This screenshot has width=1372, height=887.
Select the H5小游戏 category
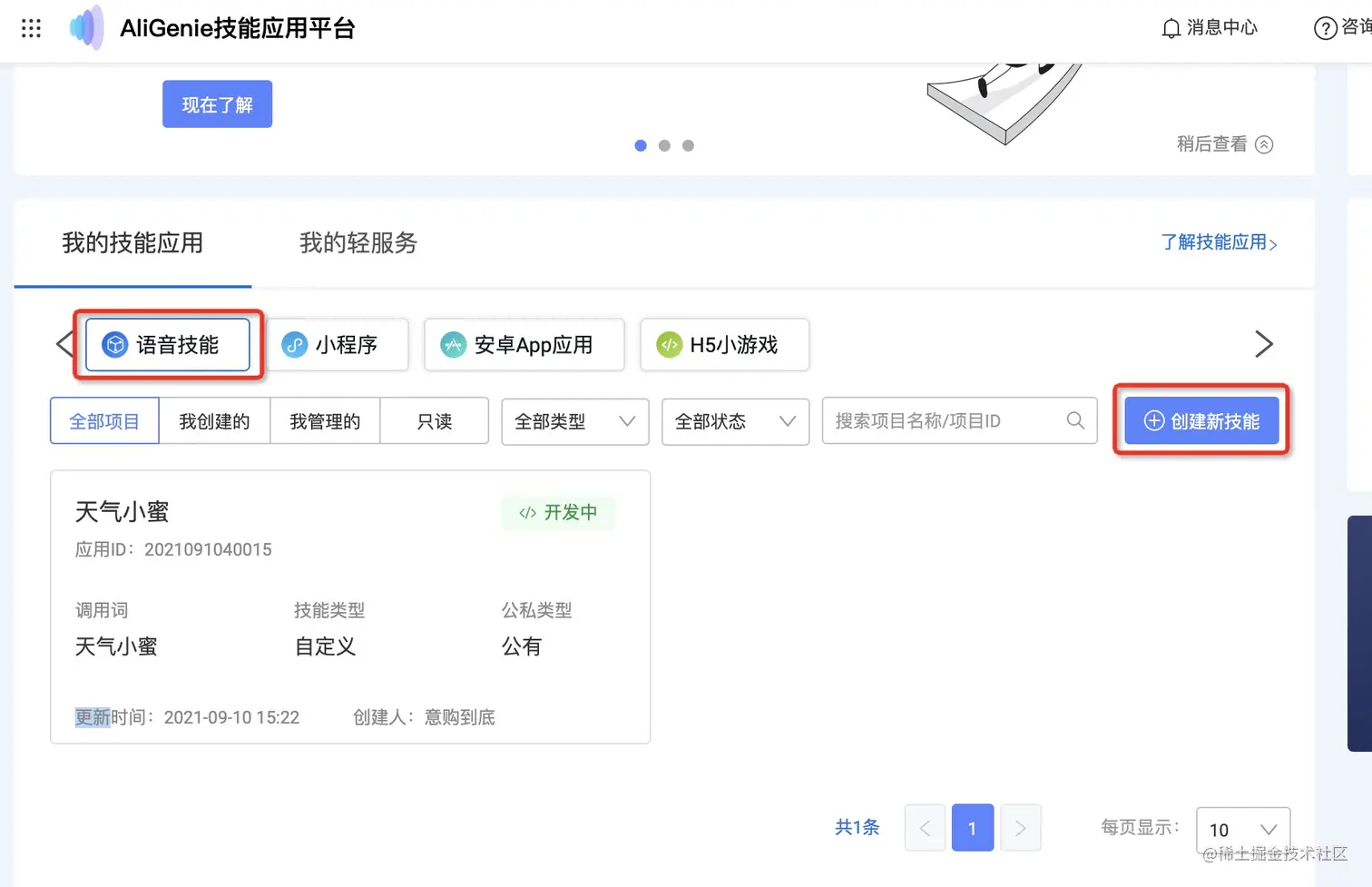tap(724, 344)
